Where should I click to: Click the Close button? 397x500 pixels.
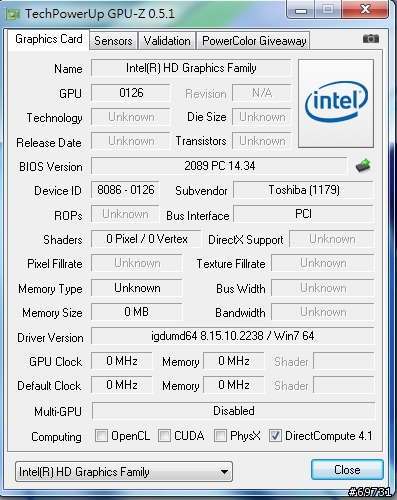click(x=347, y=470)
